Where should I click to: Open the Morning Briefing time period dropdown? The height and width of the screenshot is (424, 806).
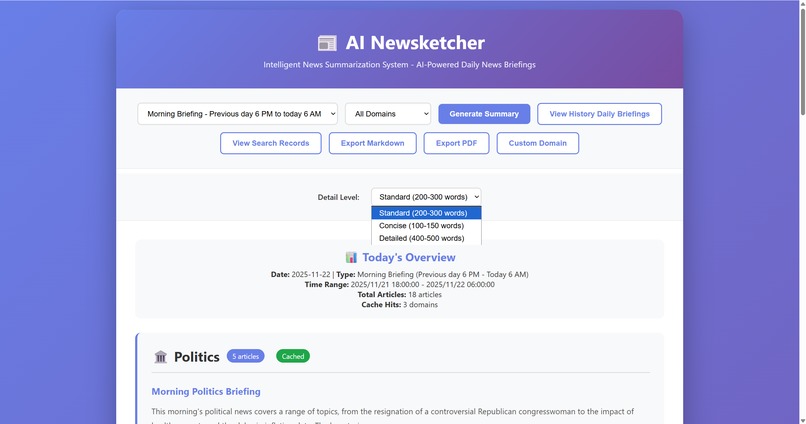(x=237, y=114)
